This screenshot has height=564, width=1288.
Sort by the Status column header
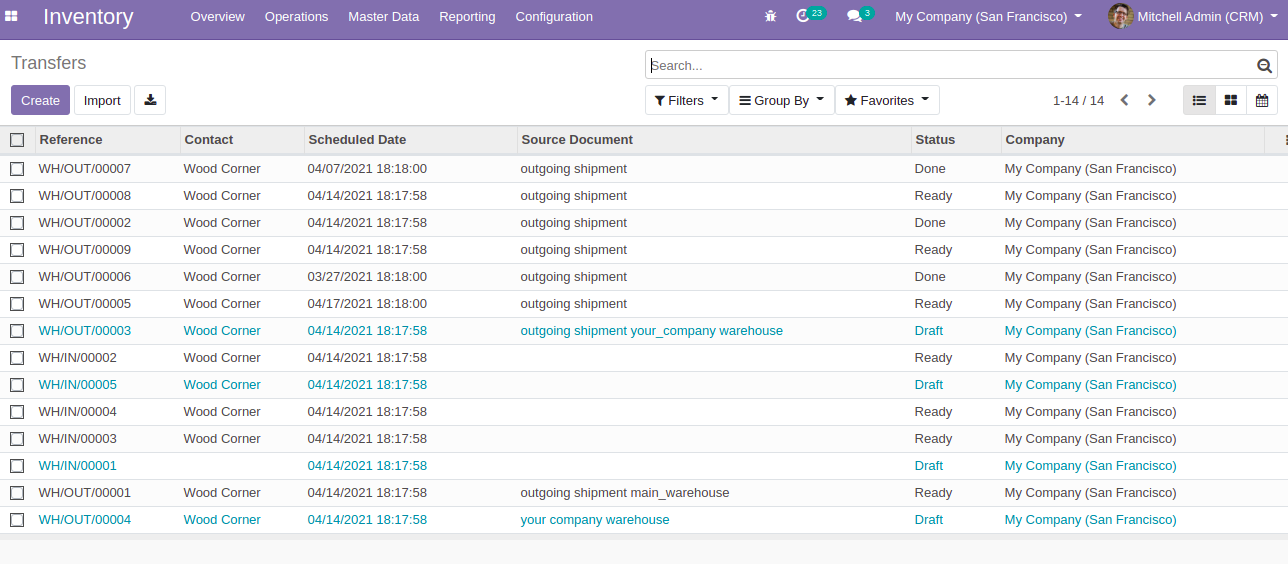pos(956,140)
